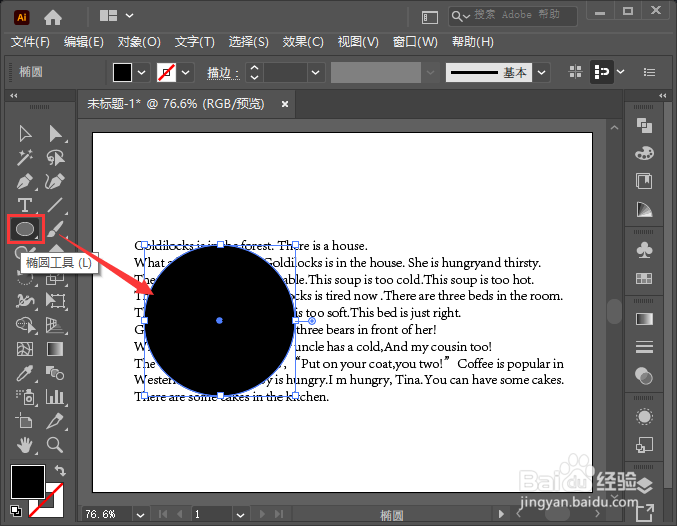Image resolution: width=677 pixels, height=526 pixels.
Task: Select the Mesh tool
Action: pyautogui.click(x=25, y=349)
